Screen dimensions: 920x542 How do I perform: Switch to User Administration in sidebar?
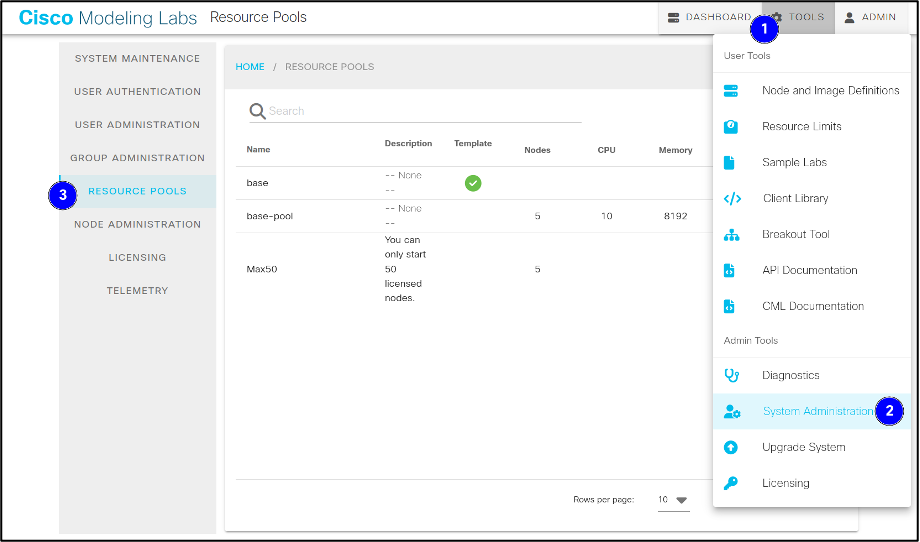tap(137, 125)
